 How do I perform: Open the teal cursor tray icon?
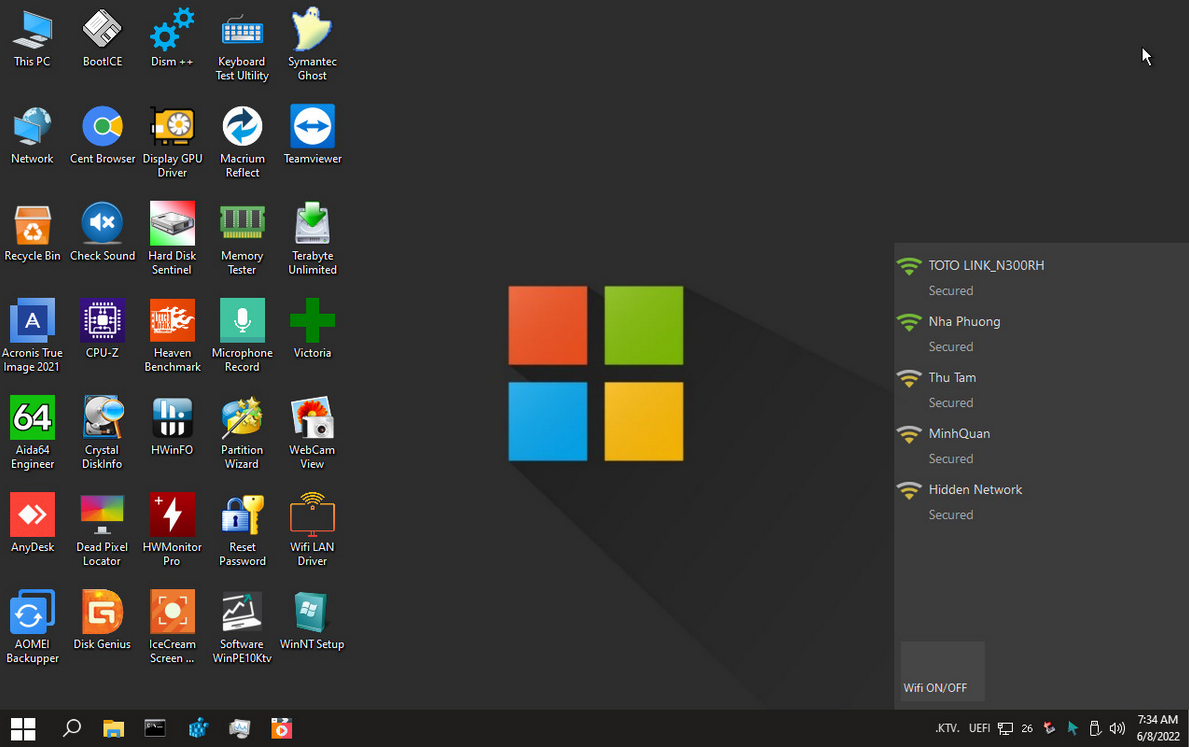[x=1072, y=728]
